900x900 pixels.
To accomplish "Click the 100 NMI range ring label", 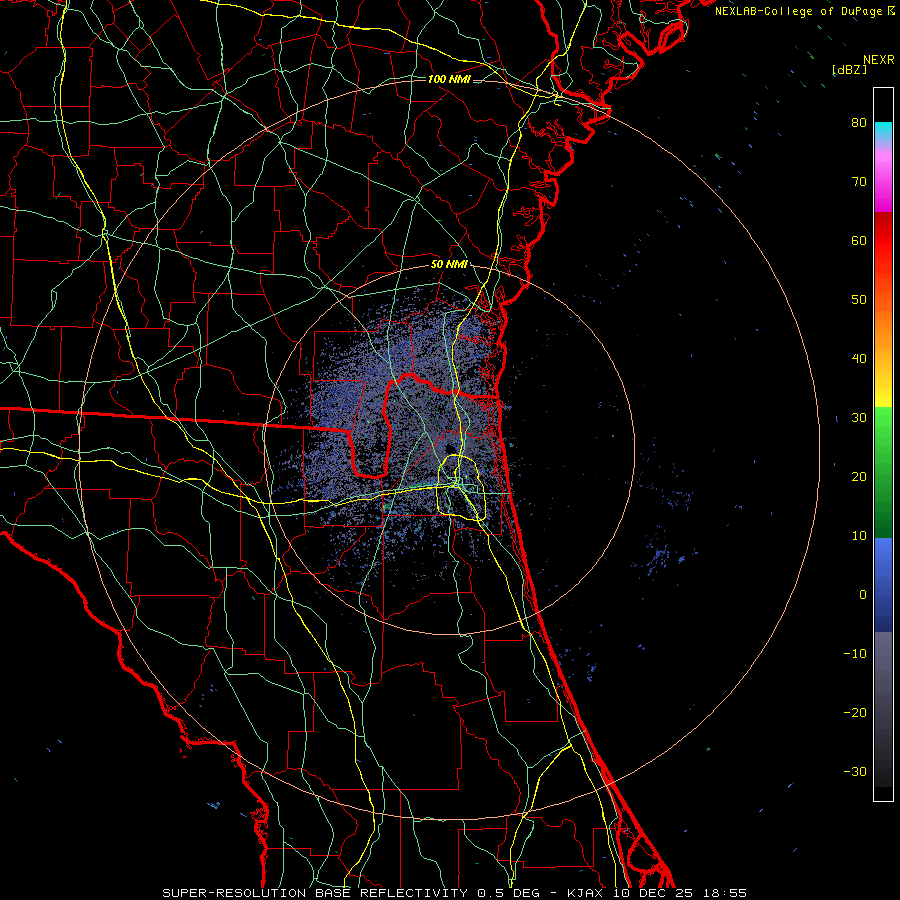I will pos(449,79).
